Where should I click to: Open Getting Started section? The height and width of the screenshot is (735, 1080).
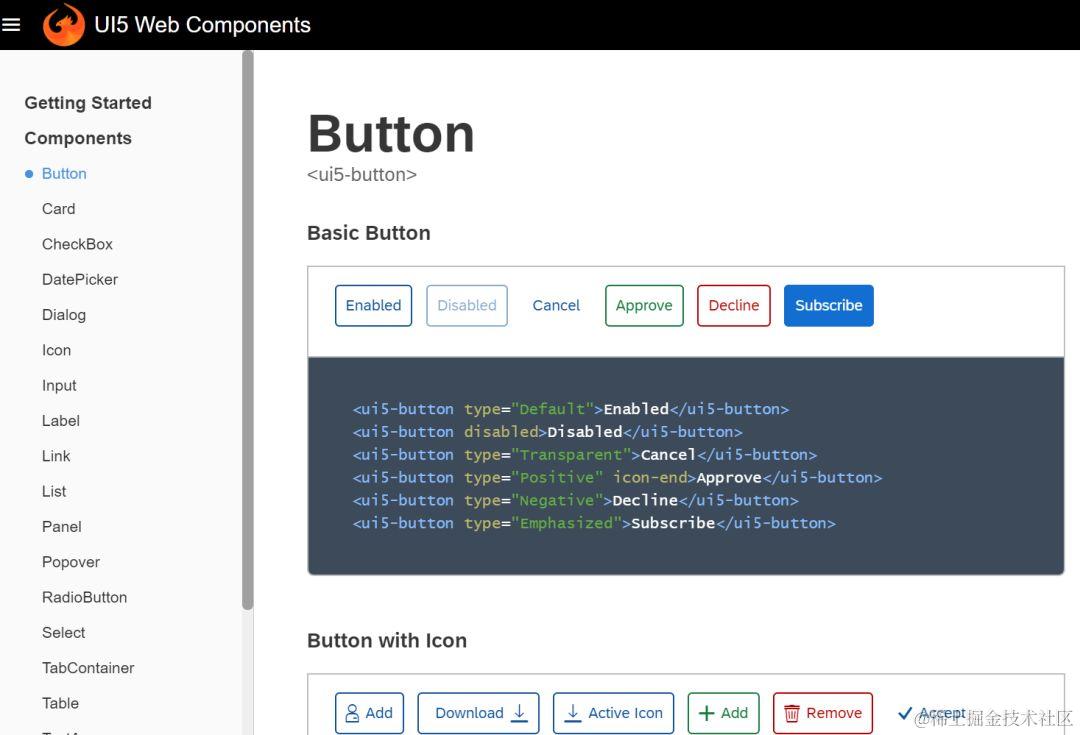point(88,103)
